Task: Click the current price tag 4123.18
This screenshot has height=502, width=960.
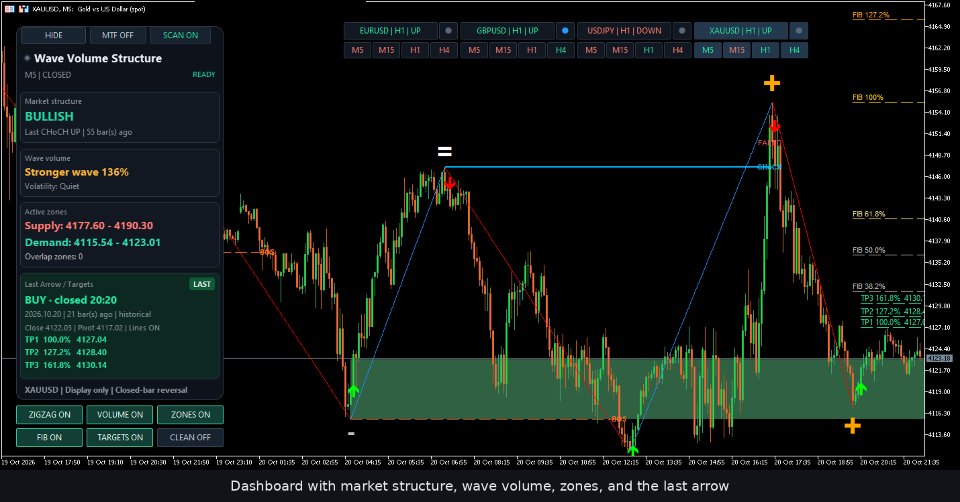Action: [x=939, y=358]
